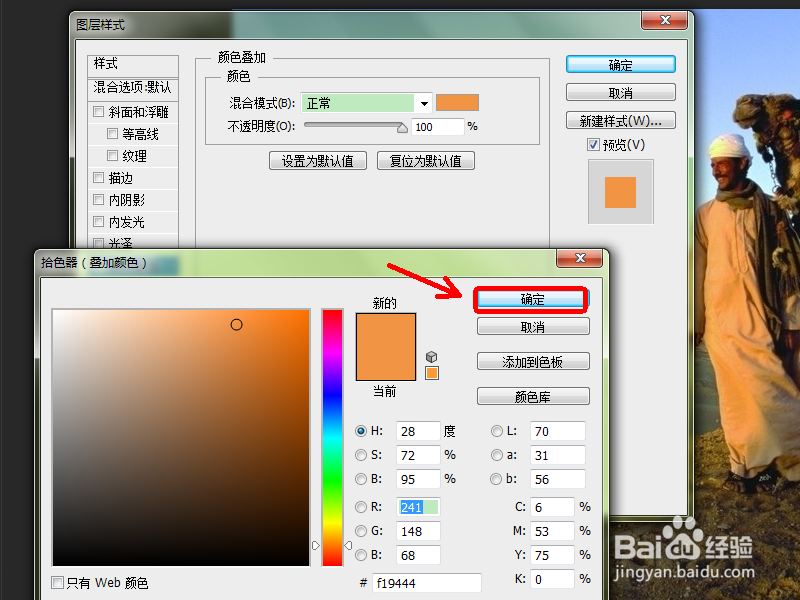
Task: Open Color Libraries (颜色库)
Action: click(533, 396)
